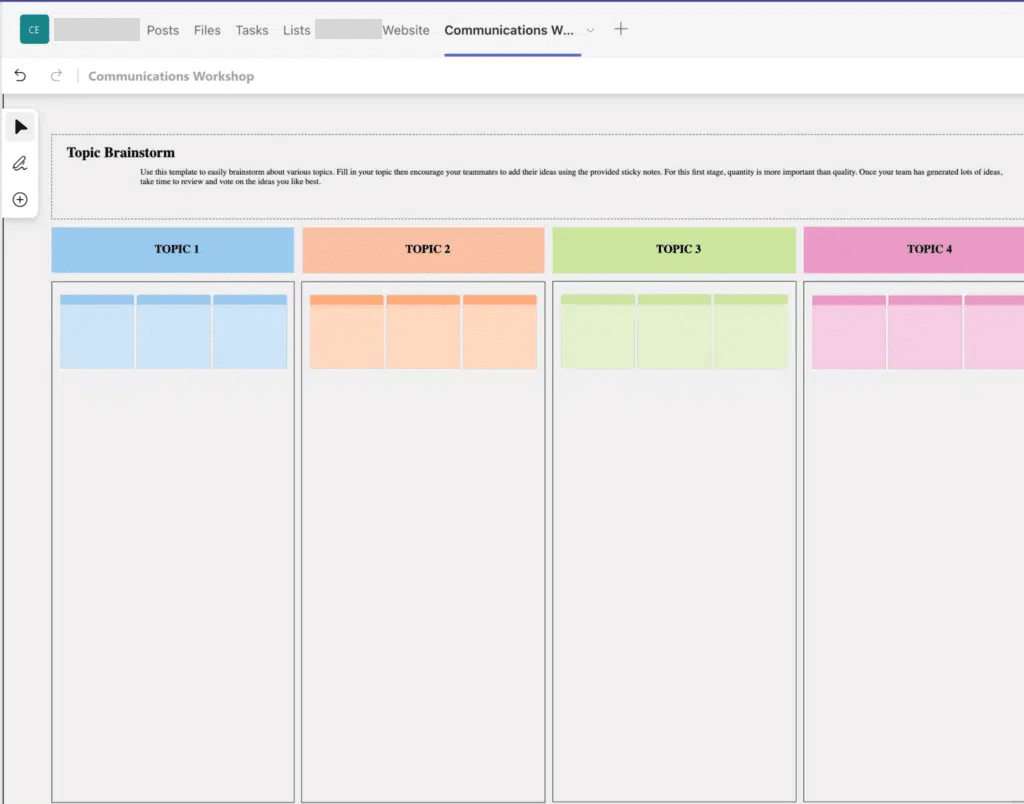Click the redo arrow icon
Screen dimensions: 1024x804
(x=56, y=76)
